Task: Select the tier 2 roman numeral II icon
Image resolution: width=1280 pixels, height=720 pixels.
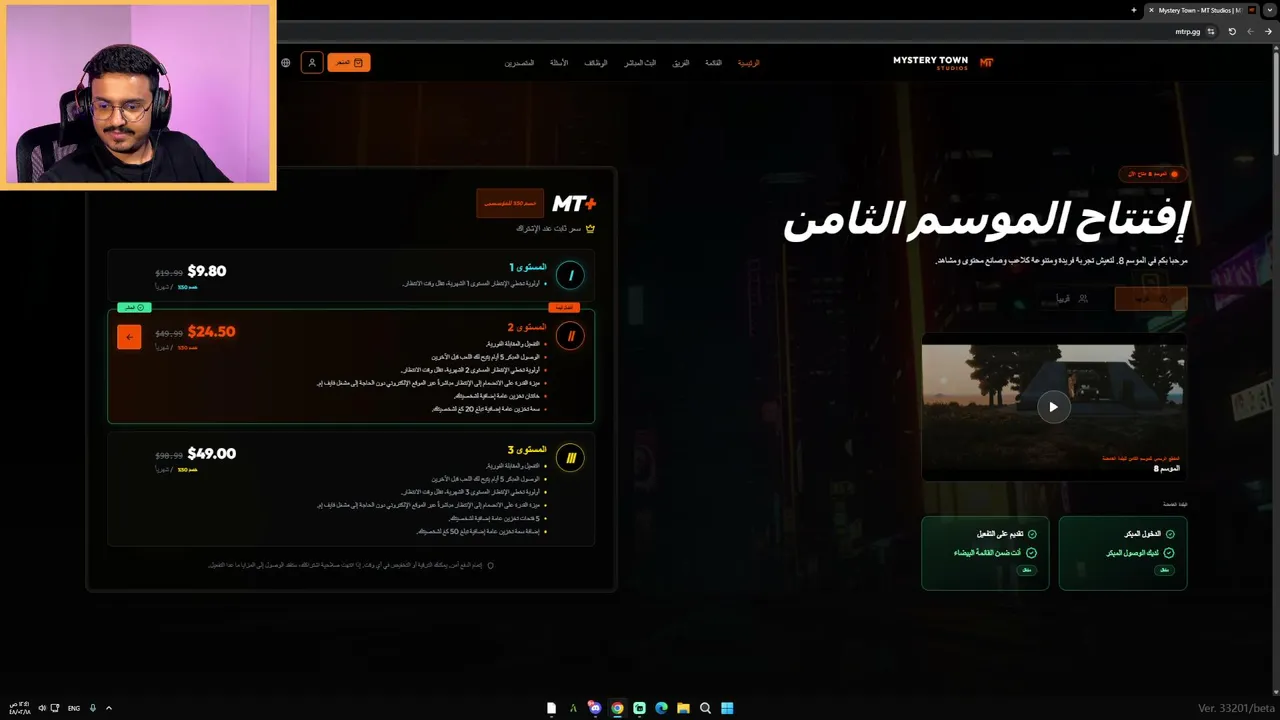Action: point(571,336)
